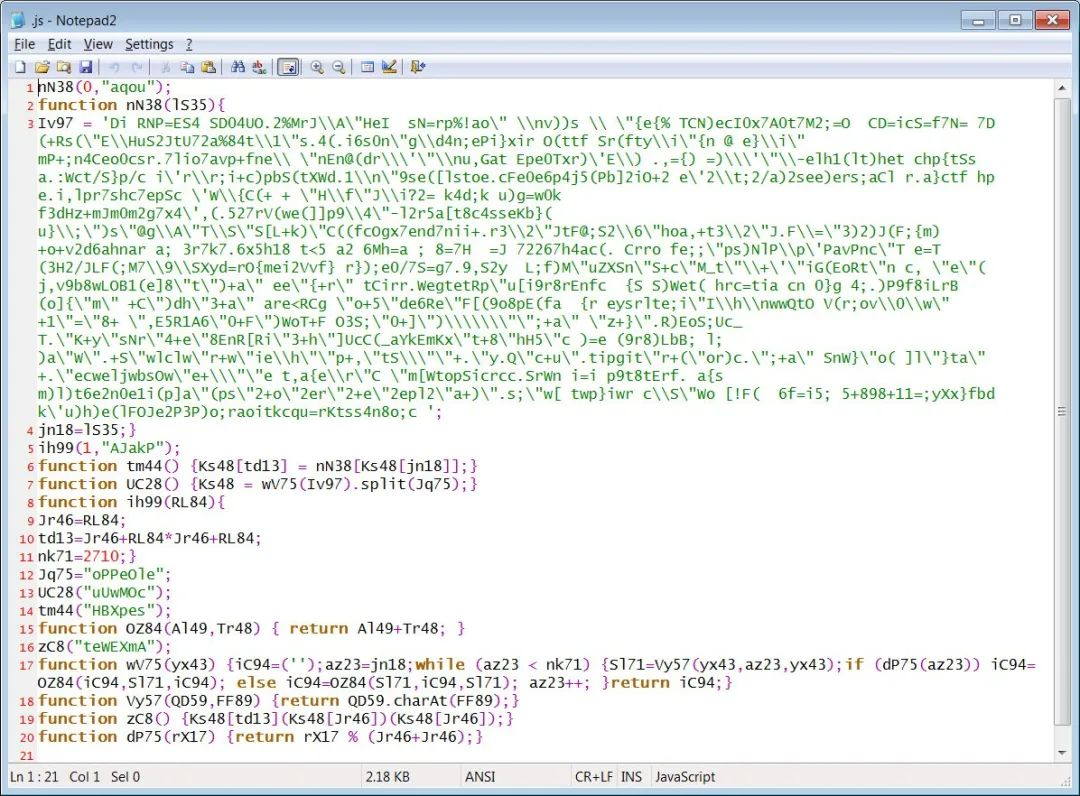Click the Notepad2 app icon in title bar

pyautogui.click(x=19, y=20)
